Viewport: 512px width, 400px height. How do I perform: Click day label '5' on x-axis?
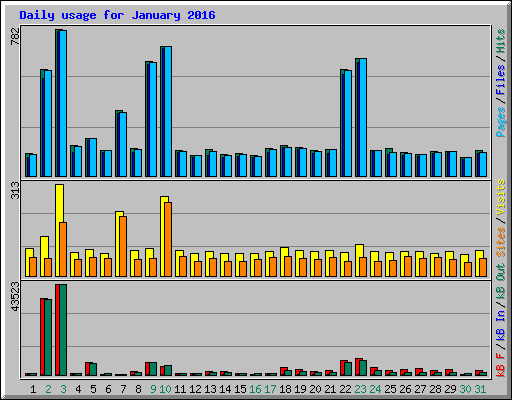coord(93,389)
